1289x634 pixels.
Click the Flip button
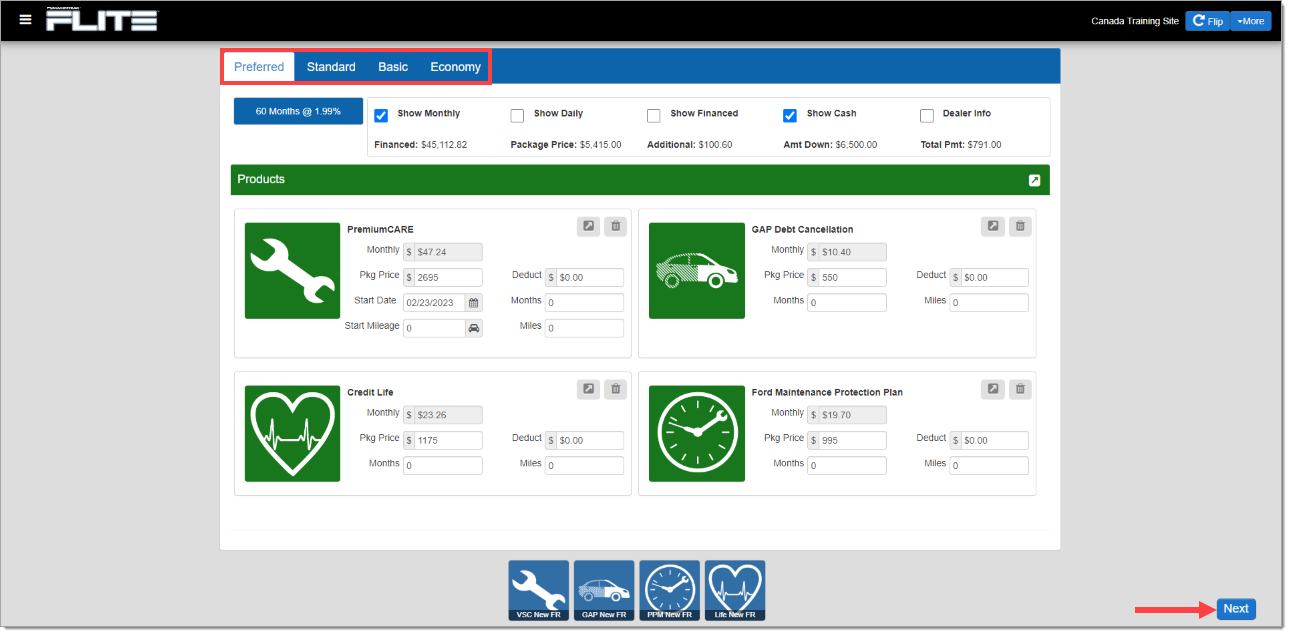1208,21
